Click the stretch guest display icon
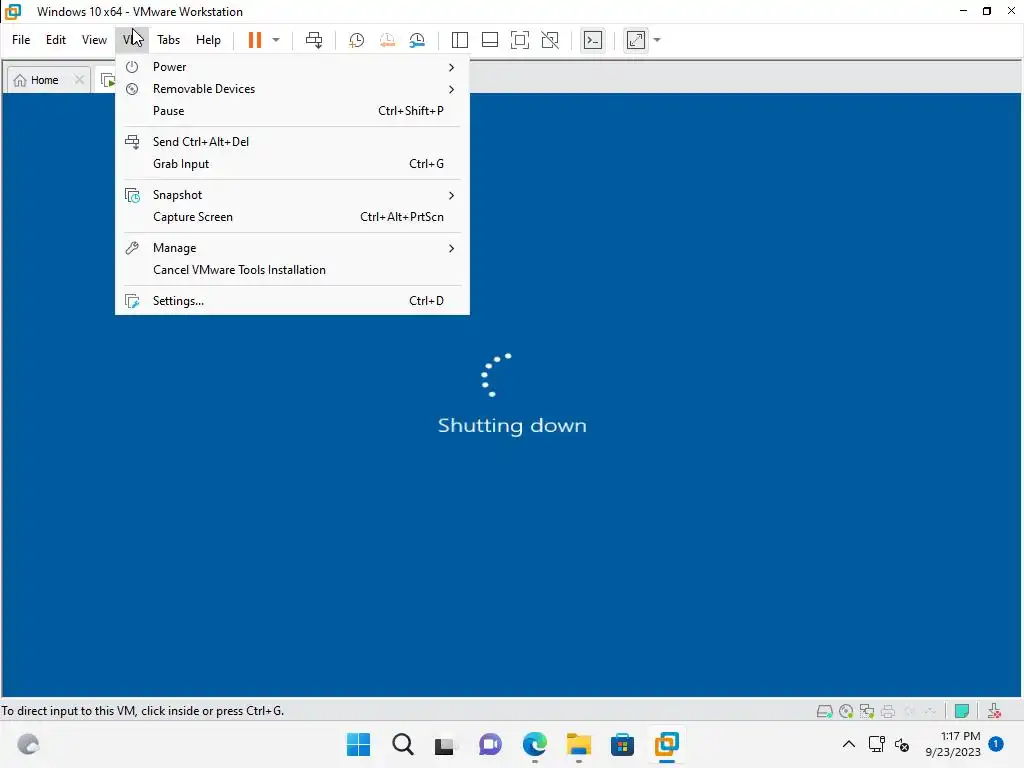1024x768 pixels. click(x=636, y=40)
